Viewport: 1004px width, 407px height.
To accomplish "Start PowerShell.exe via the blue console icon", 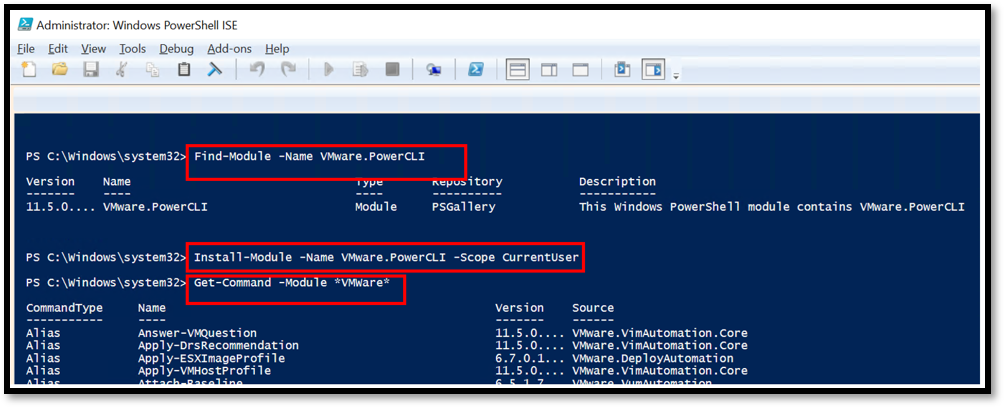I will [x=475, y=69].
